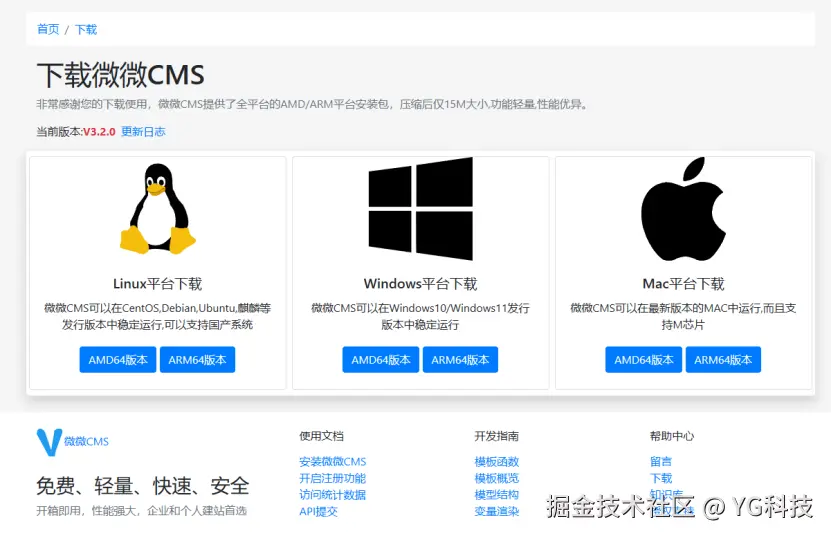Open the API提交 link
This screenshot has height=538, width=831.
pos(318,511)
